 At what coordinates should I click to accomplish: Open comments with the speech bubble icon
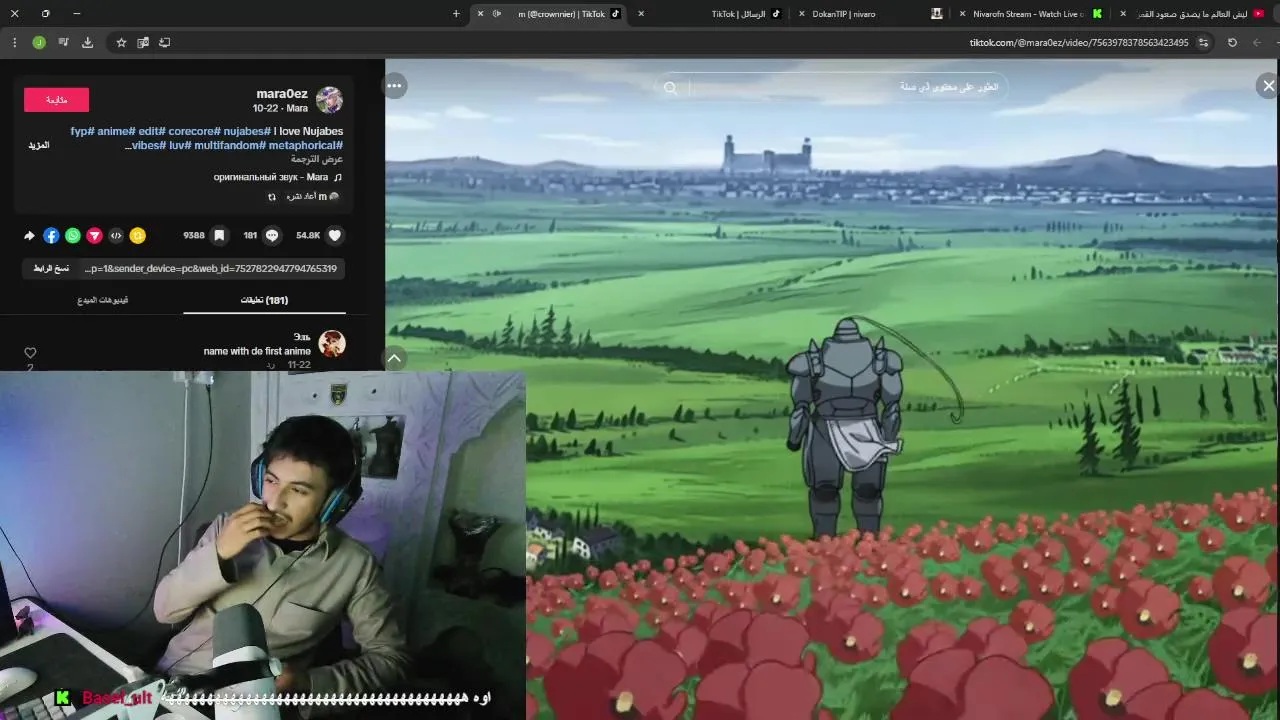click(271, 236)
